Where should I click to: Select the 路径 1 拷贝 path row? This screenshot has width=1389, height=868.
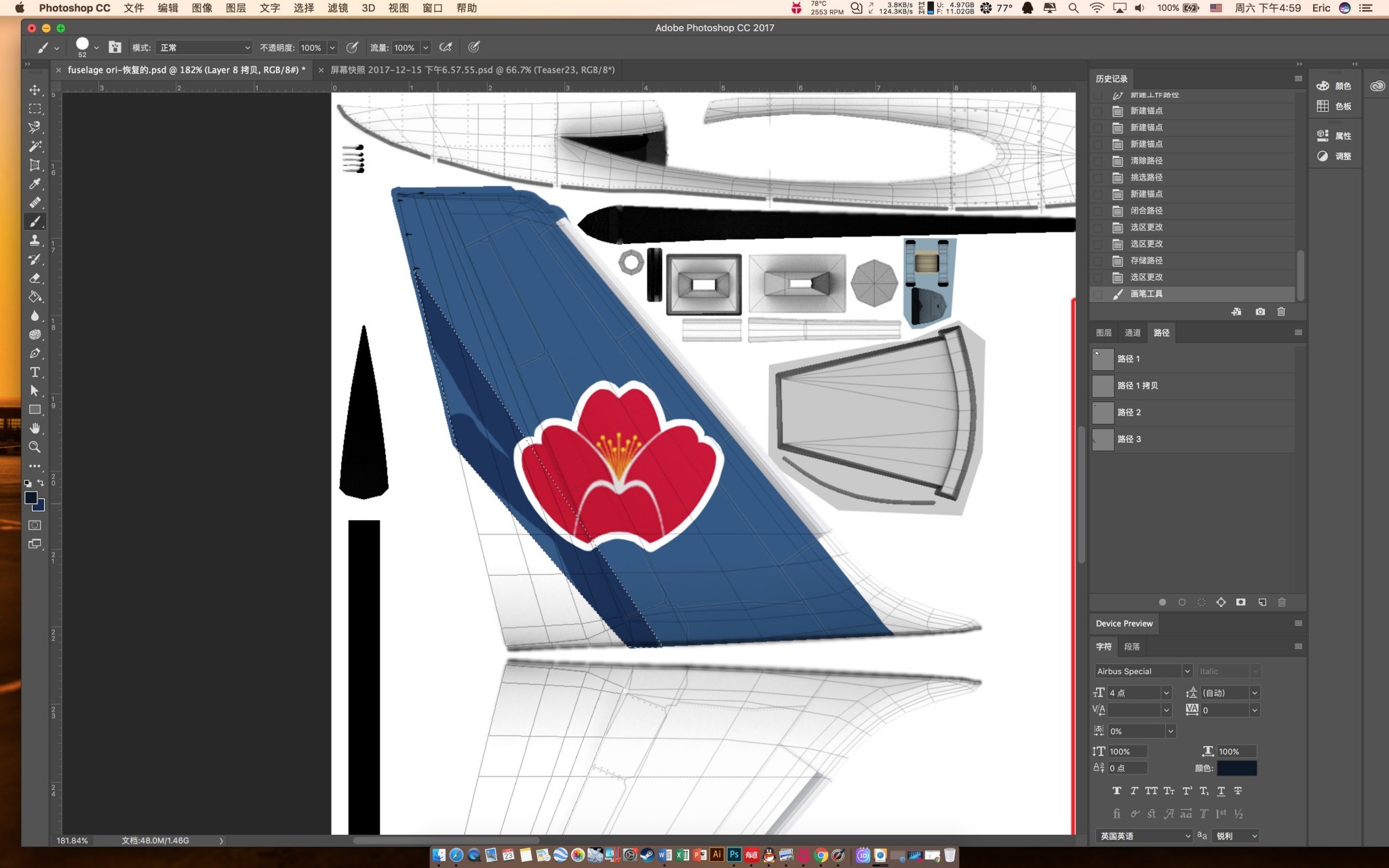[x=1193, y=386]
